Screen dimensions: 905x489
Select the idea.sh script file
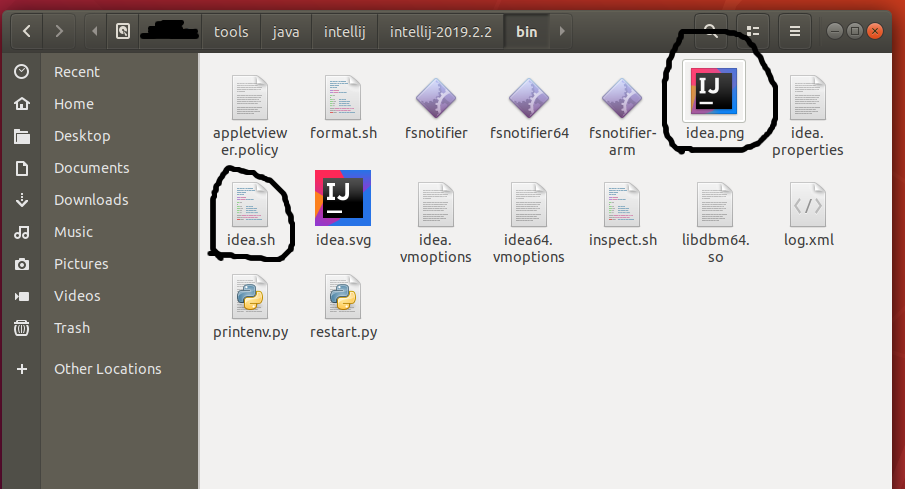click(250, 215)
